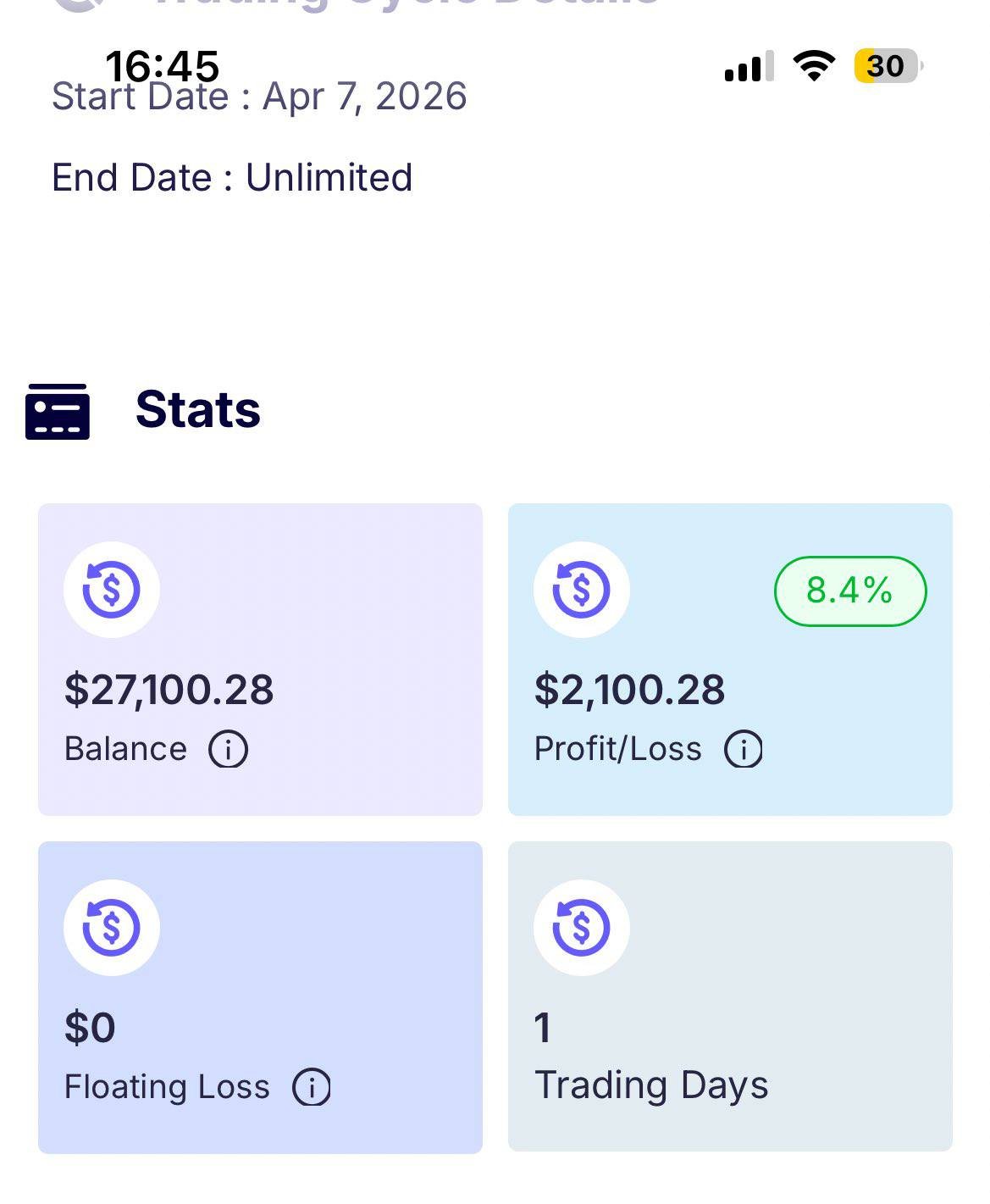Tap the End Date Unlimited text

(232, 178)
